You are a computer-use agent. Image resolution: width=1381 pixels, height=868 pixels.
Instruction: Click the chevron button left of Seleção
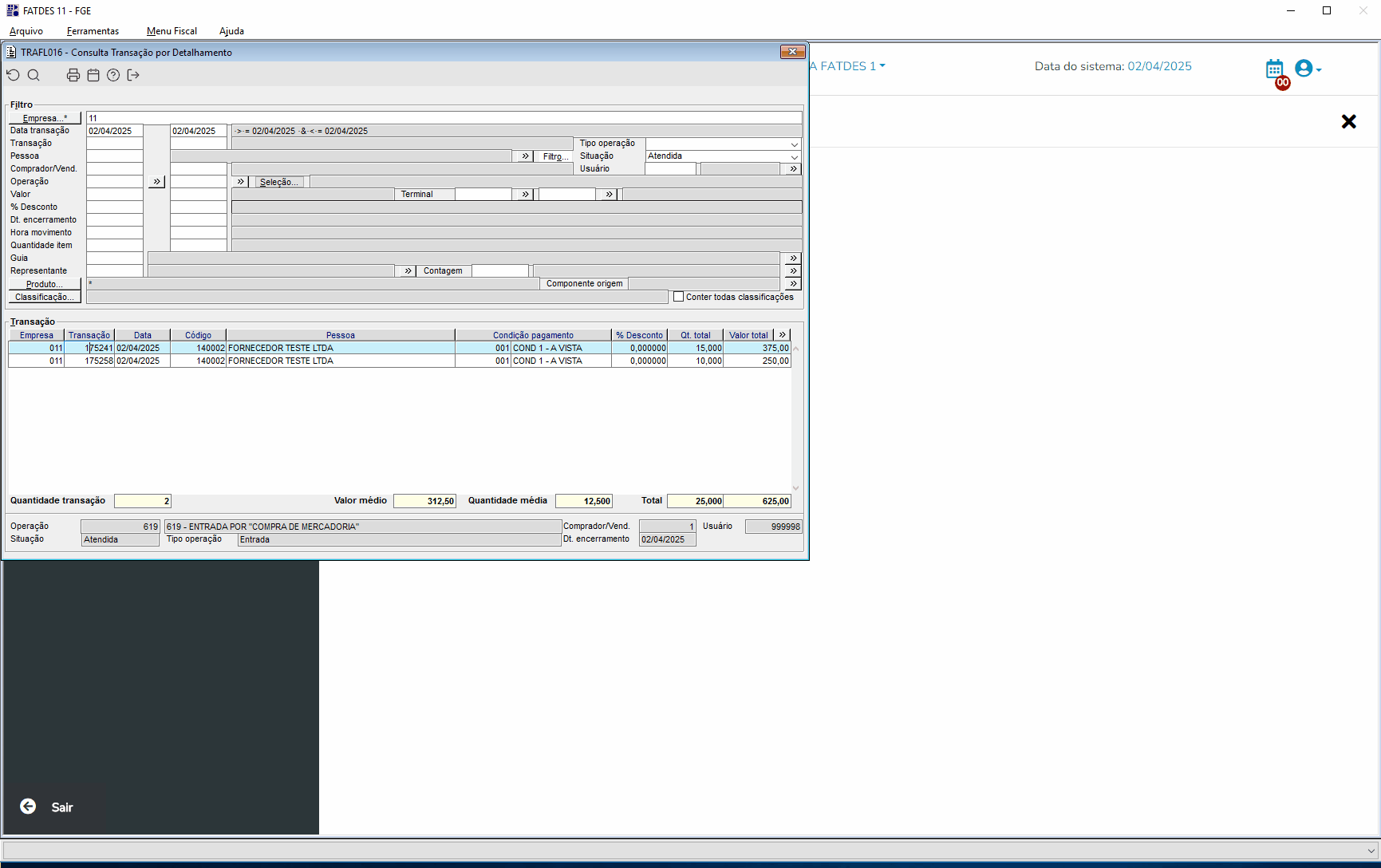point(241,182)
